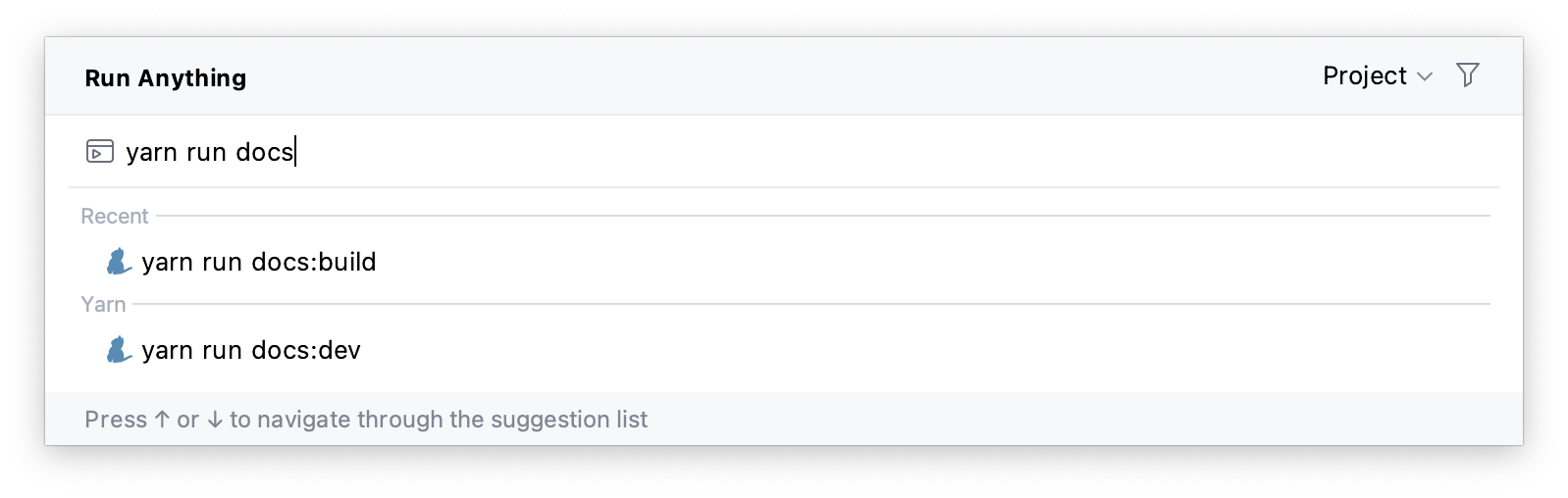Click the Recent section header
The image size is (1568, 498).
(x=115, y=217)
